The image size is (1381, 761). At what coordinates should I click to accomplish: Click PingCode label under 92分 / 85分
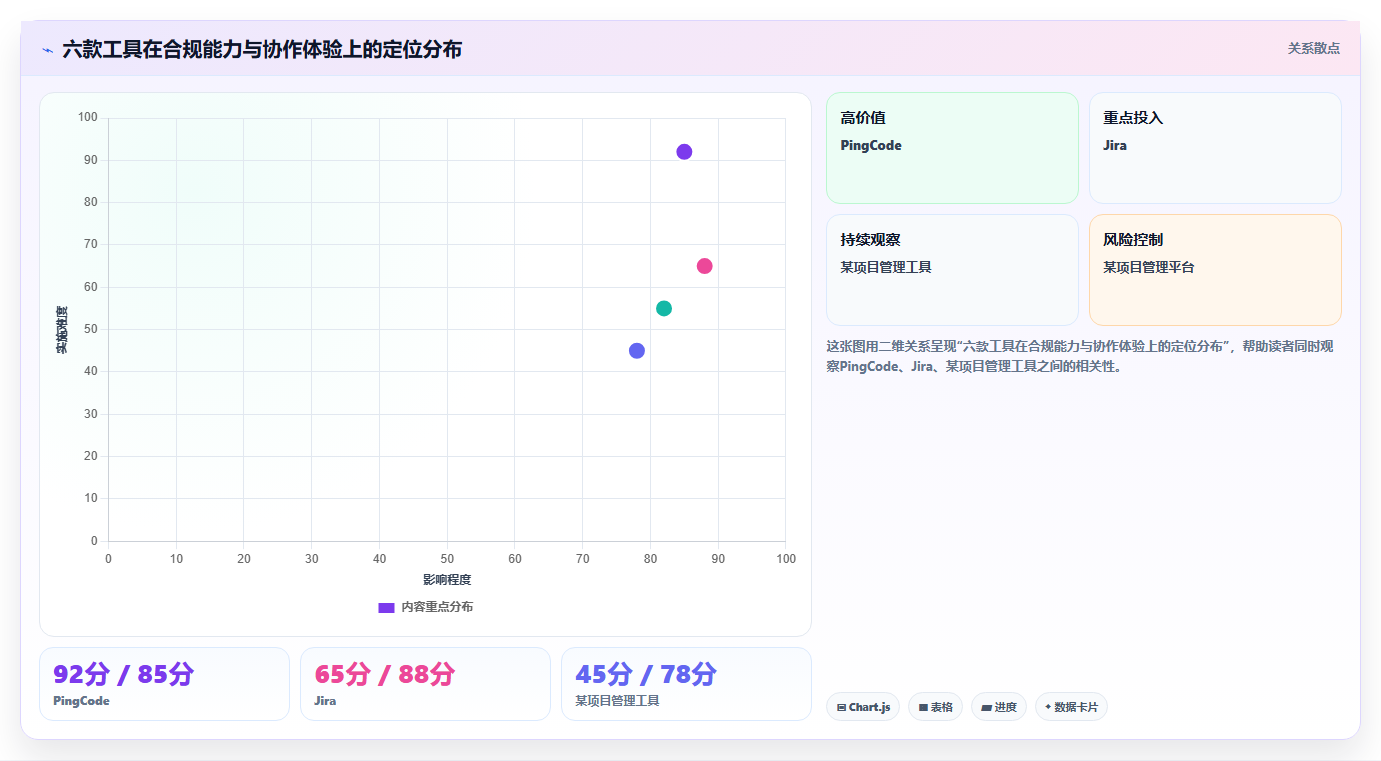tap(81, 701)
